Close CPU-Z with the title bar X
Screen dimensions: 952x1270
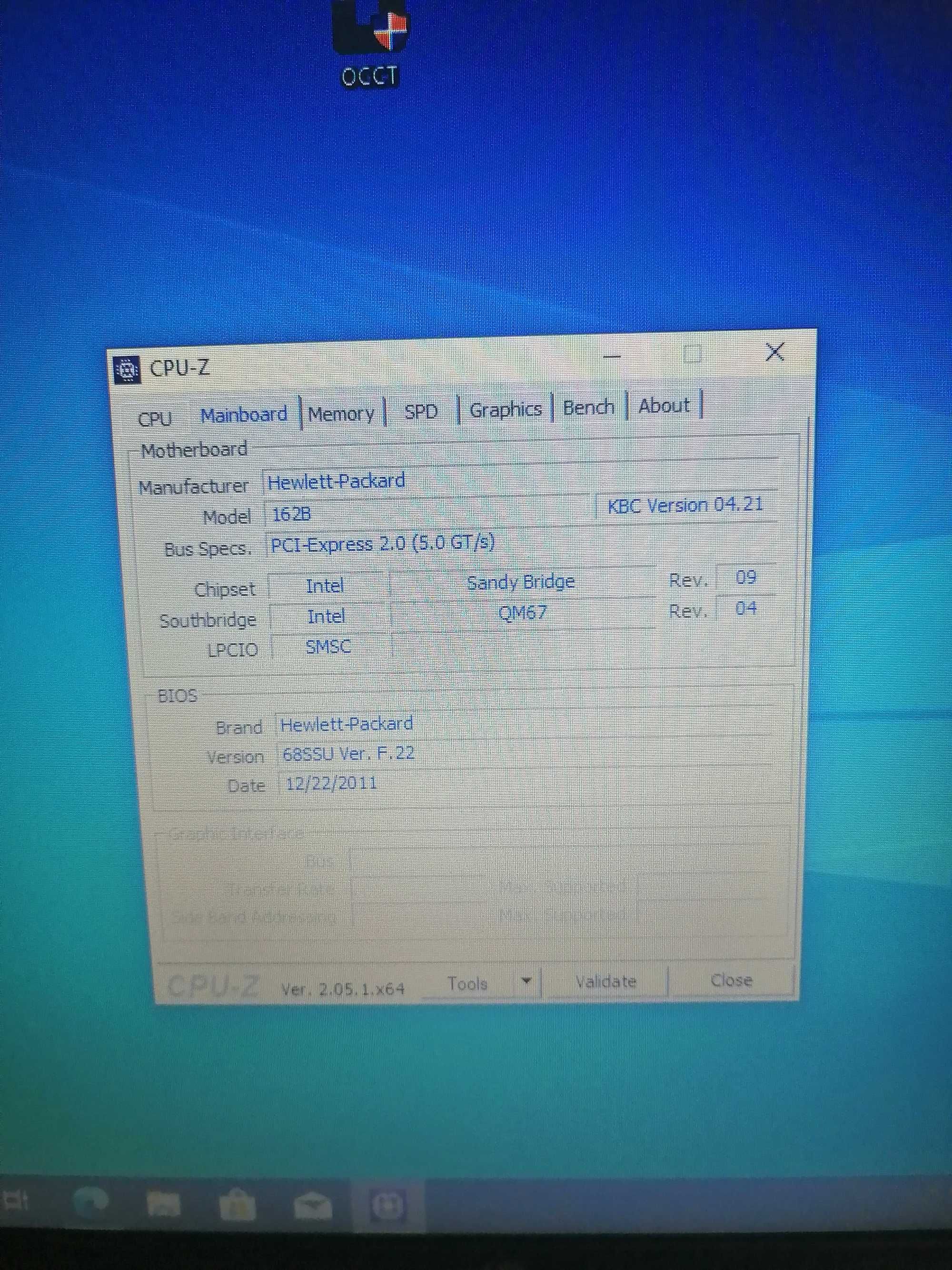tap(775, 352)
